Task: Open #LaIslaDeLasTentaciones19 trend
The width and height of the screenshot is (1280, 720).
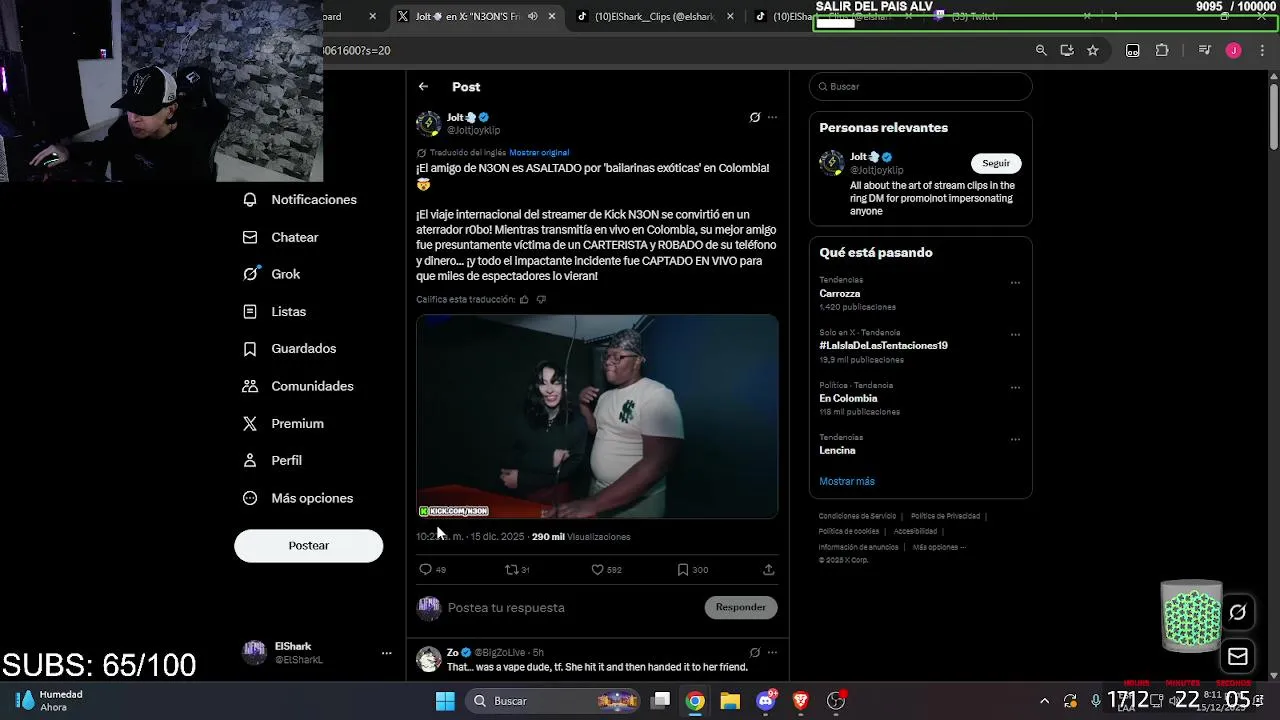Action: point(883,346)
